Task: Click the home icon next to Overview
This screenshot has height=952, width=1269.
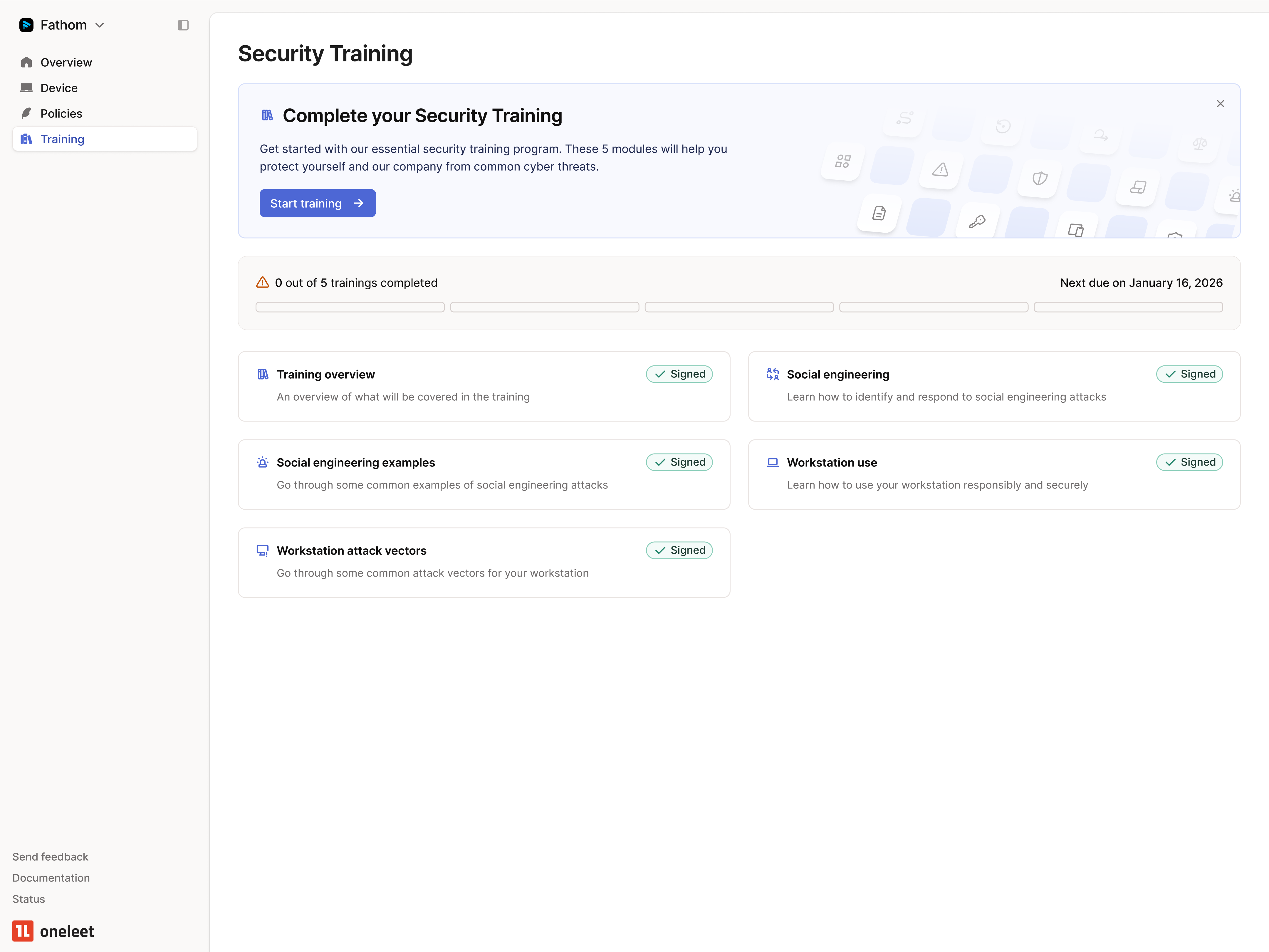Action: click(x=26, y=62)
